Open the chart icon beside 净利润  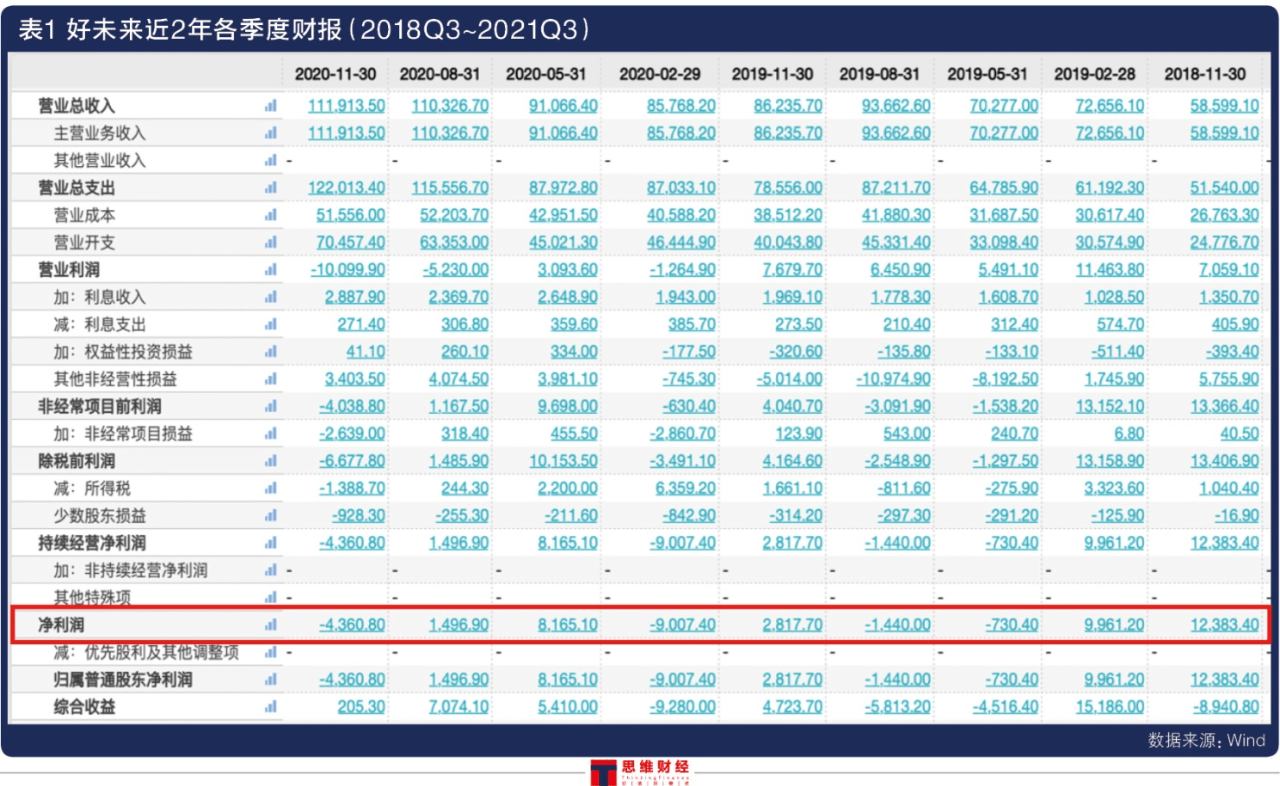tap(268, 622)
